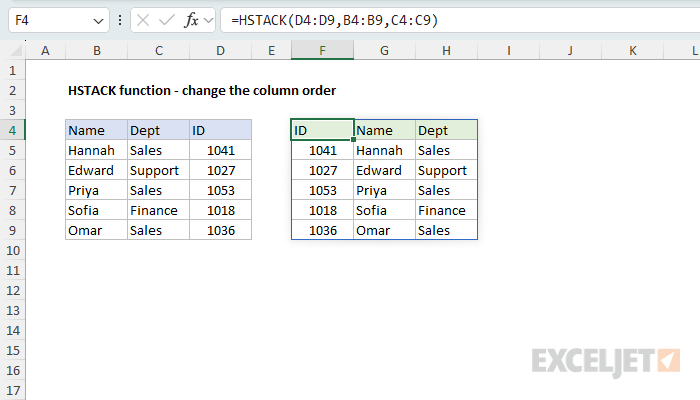Viewport: 700px width, 400px height.
Task: Click the title cell 'HSTACK function - change the column order'
Action: pos(202,91)
